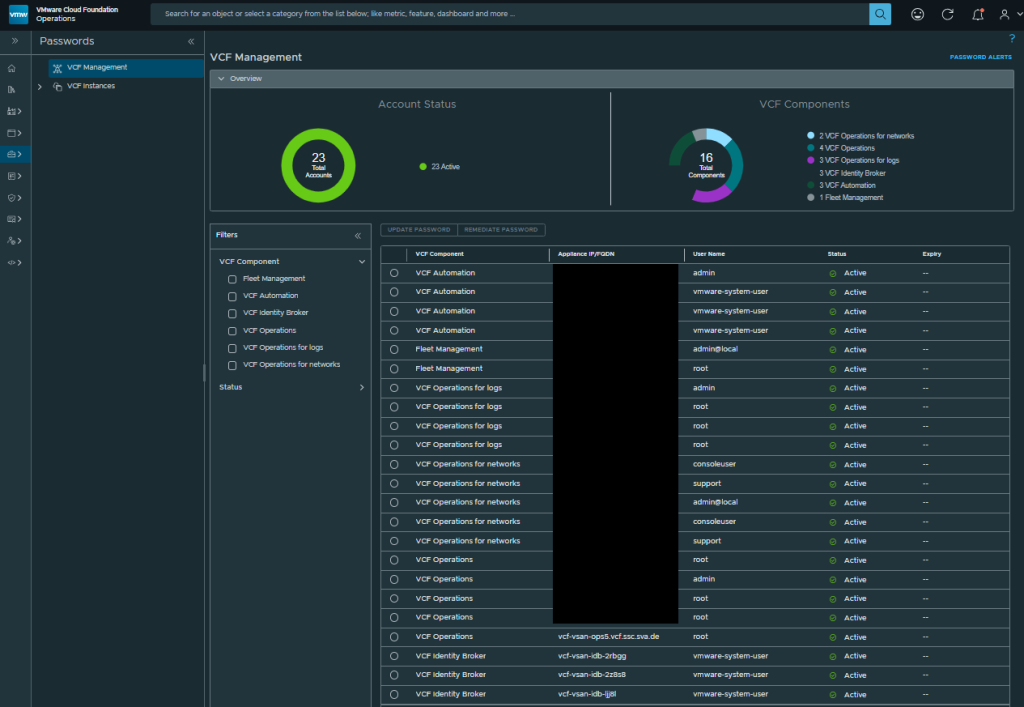
Task: Open the feedback smiley icon
Action: coord(918,14)
